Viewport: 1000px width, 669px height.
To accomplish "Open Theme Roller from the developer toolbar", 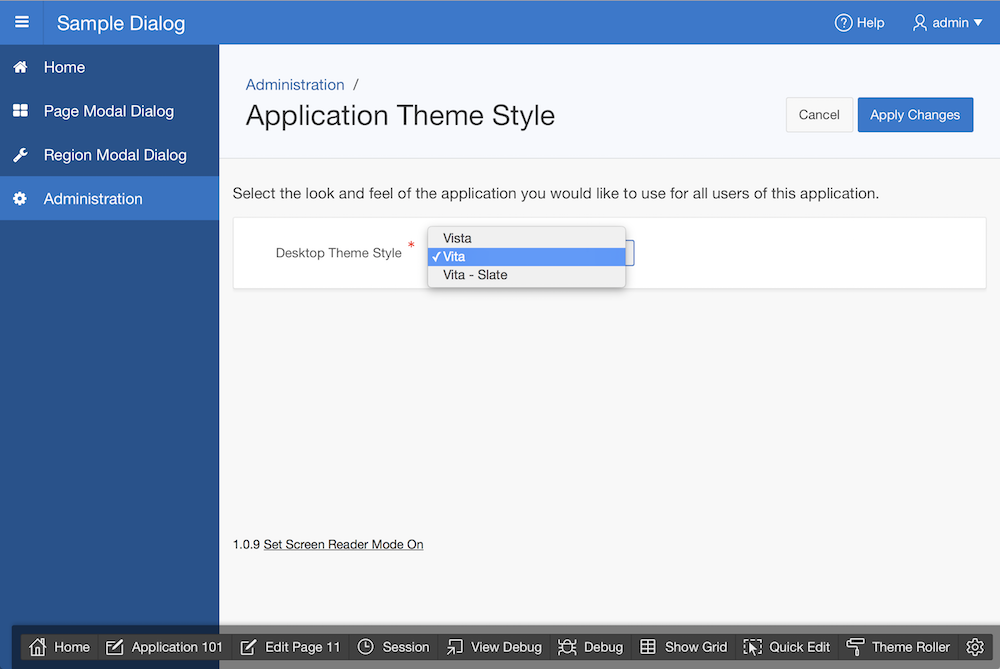I will tap(898, 647).
